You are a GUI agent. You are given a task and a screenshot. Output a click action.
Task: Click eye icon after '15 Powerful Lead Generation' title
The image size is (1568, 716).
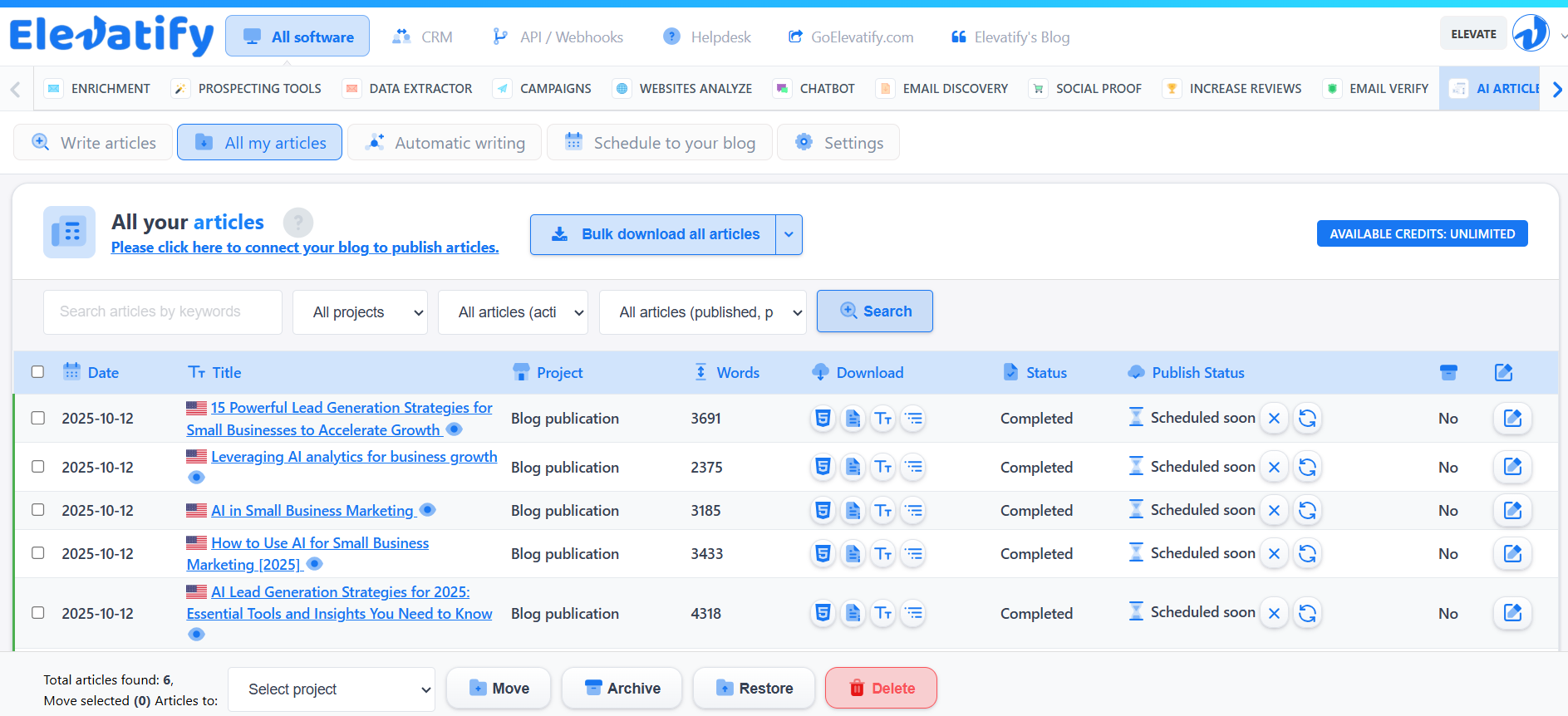point(454,429)
